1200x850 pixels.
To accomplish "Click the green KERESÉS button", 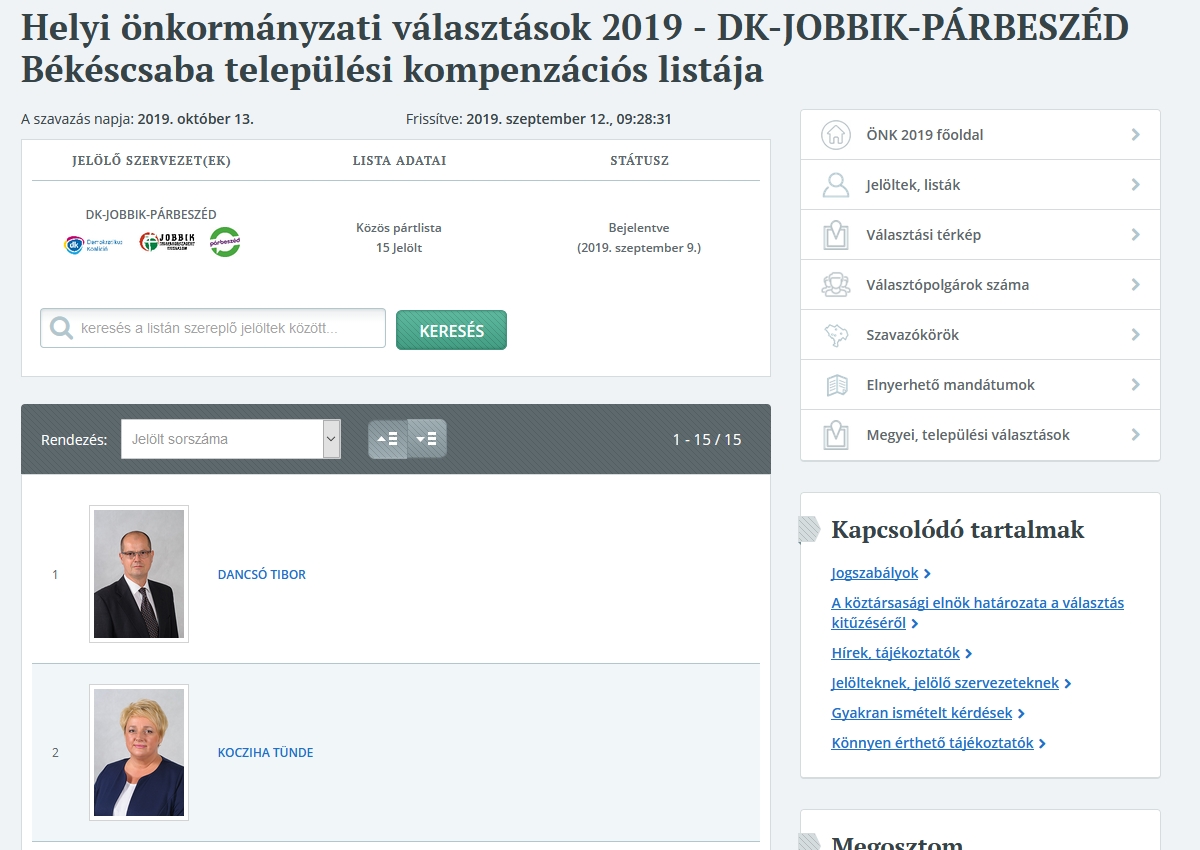I will [451, 330].
